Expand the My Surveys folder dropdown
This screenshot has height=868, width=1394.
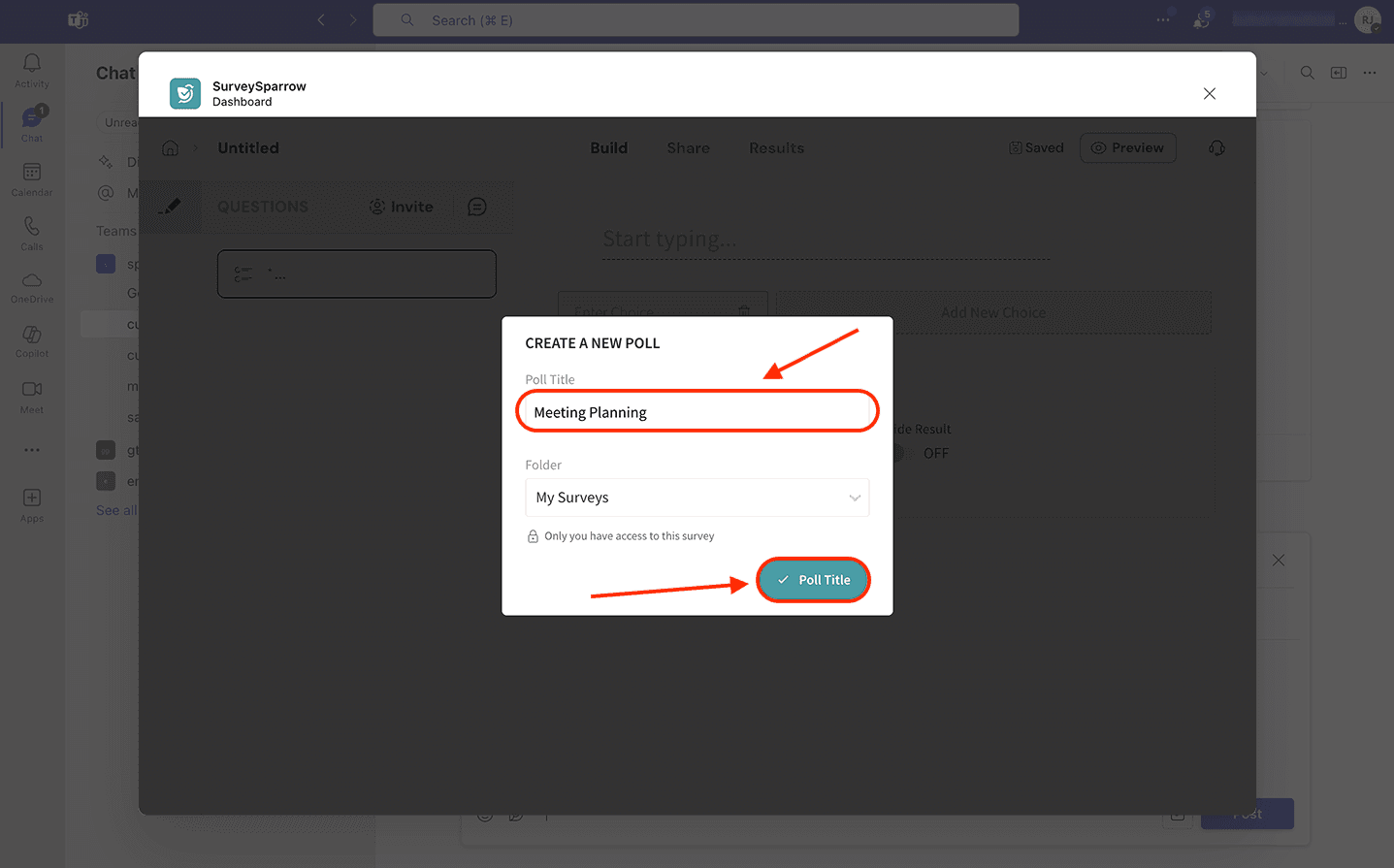pos(696,498)
